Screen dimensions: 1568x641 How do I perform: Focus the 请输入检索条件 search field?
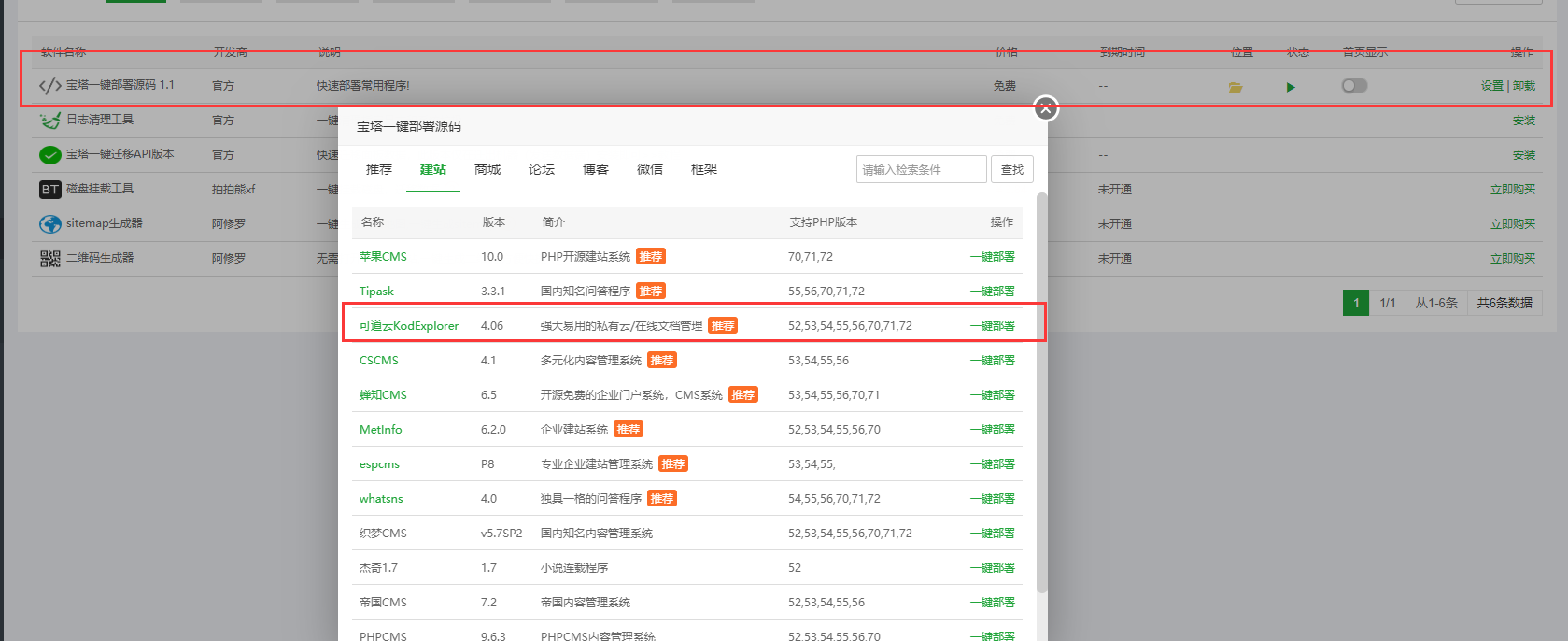point(921,169)
